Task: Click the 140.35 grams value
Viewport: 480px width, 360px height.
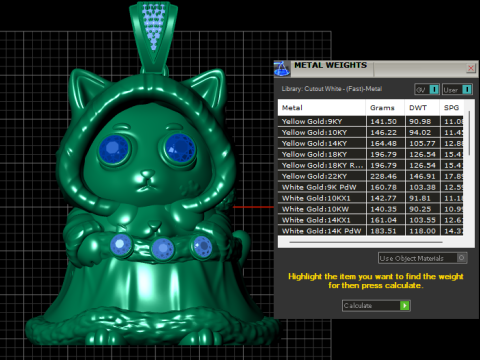Action: (x=383, y=209)
